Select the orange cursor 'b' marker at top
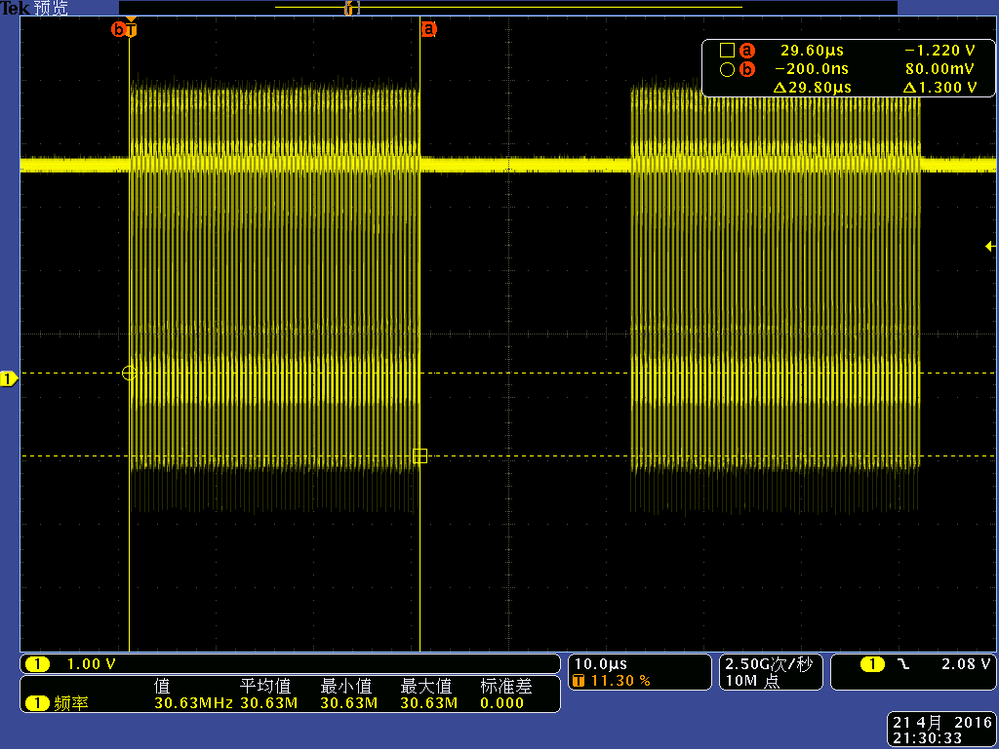 118,29
